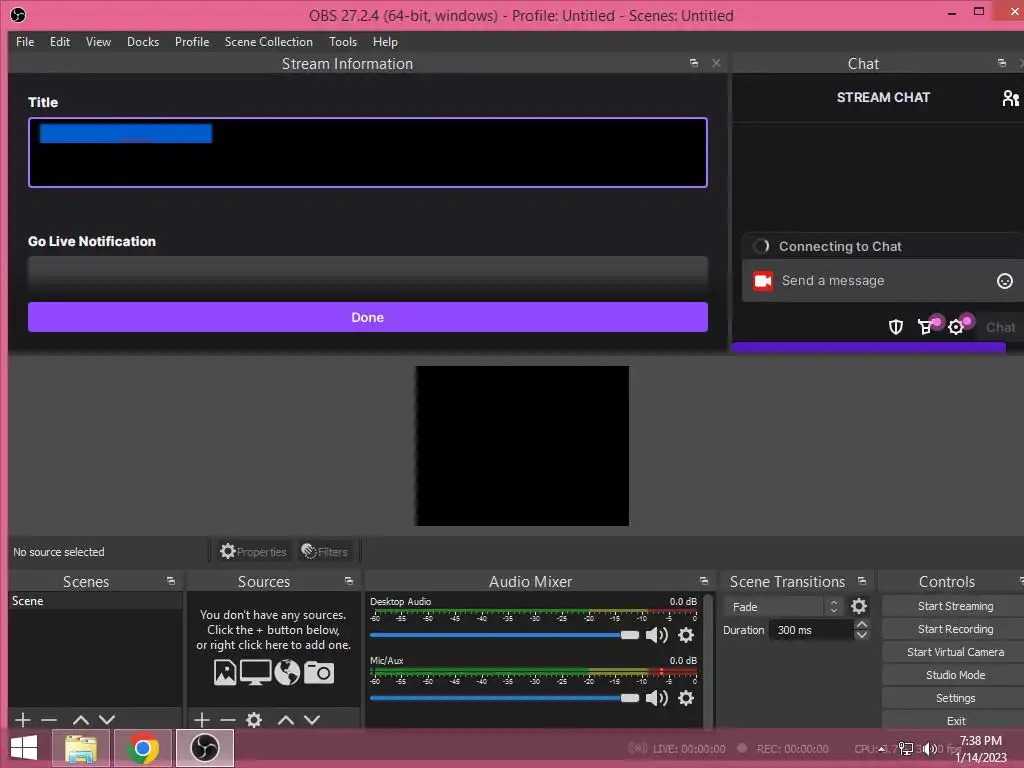Click Start Recording button
1024x768 pixels.
[x=955, y=629]
